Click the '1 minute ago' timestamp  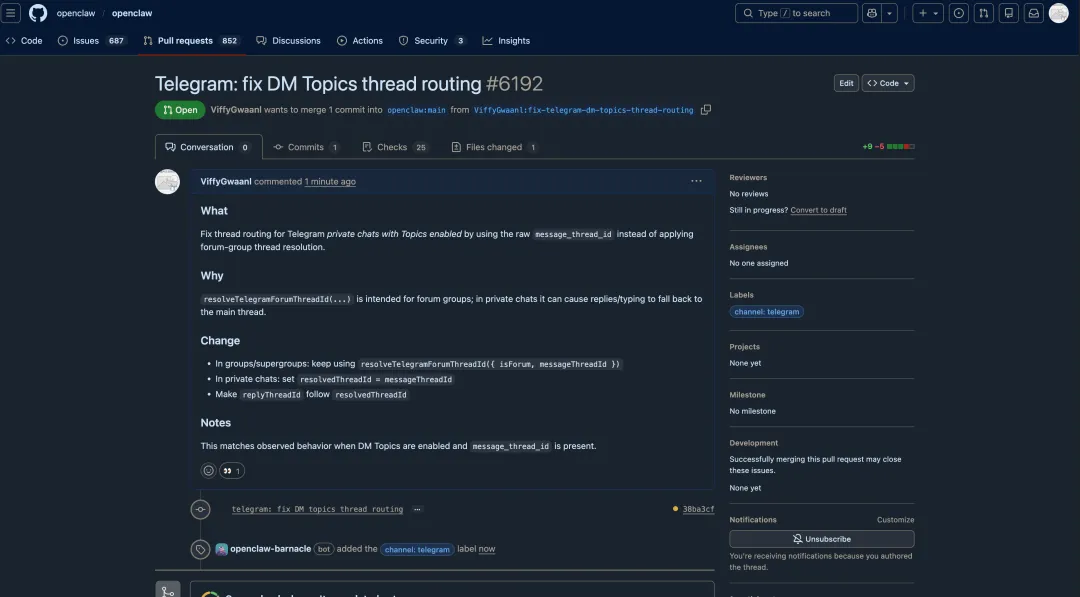coord(330,182)
